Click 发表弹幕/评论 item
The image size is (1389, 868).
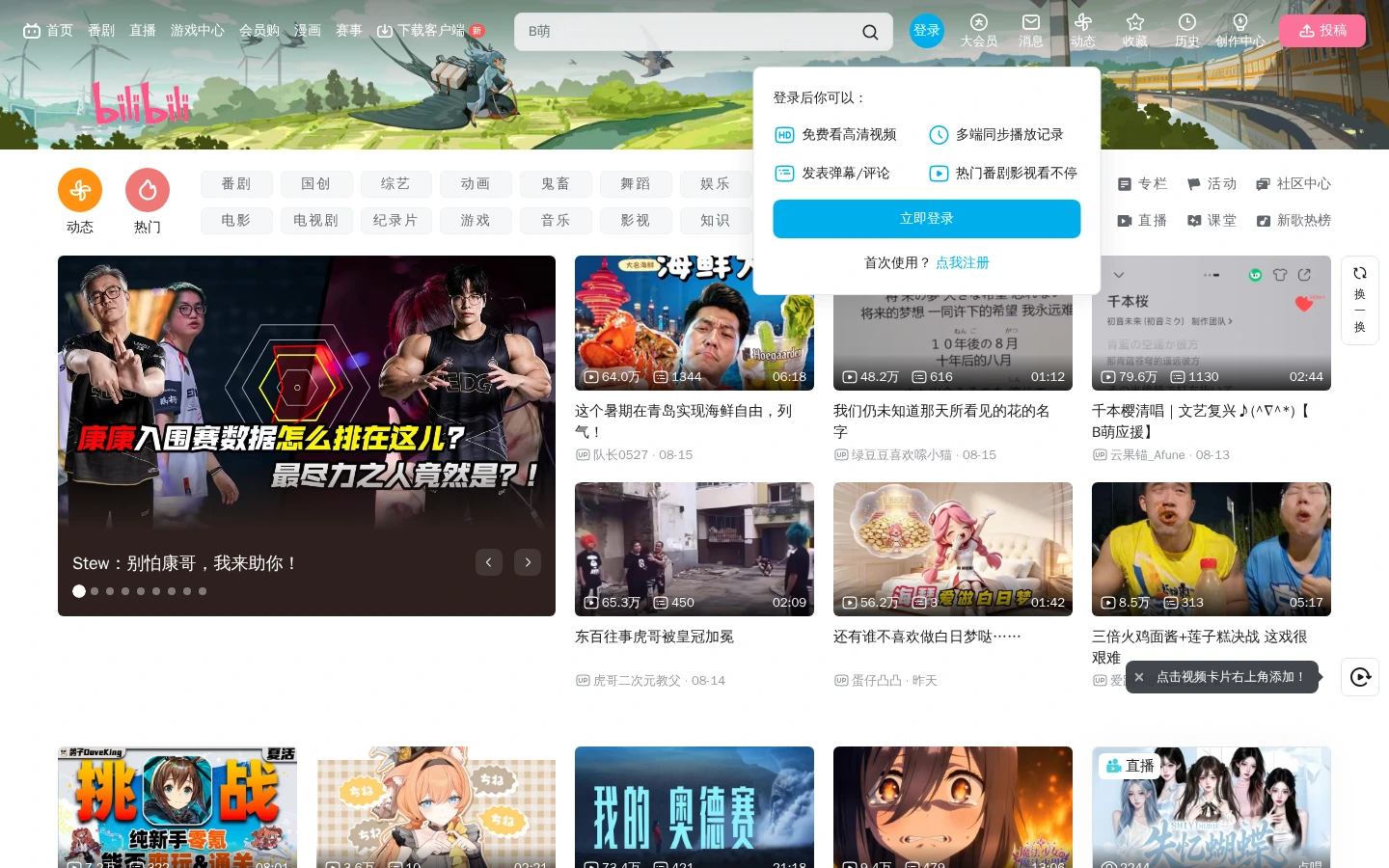[x=832, y=174]
